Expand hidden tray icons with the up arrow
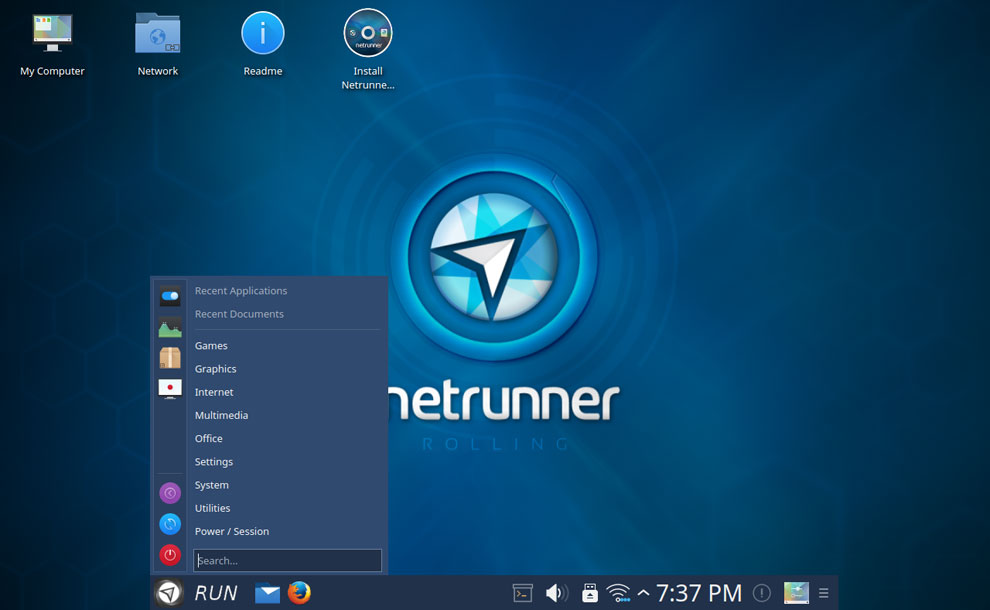 click(x=643, y=593)
